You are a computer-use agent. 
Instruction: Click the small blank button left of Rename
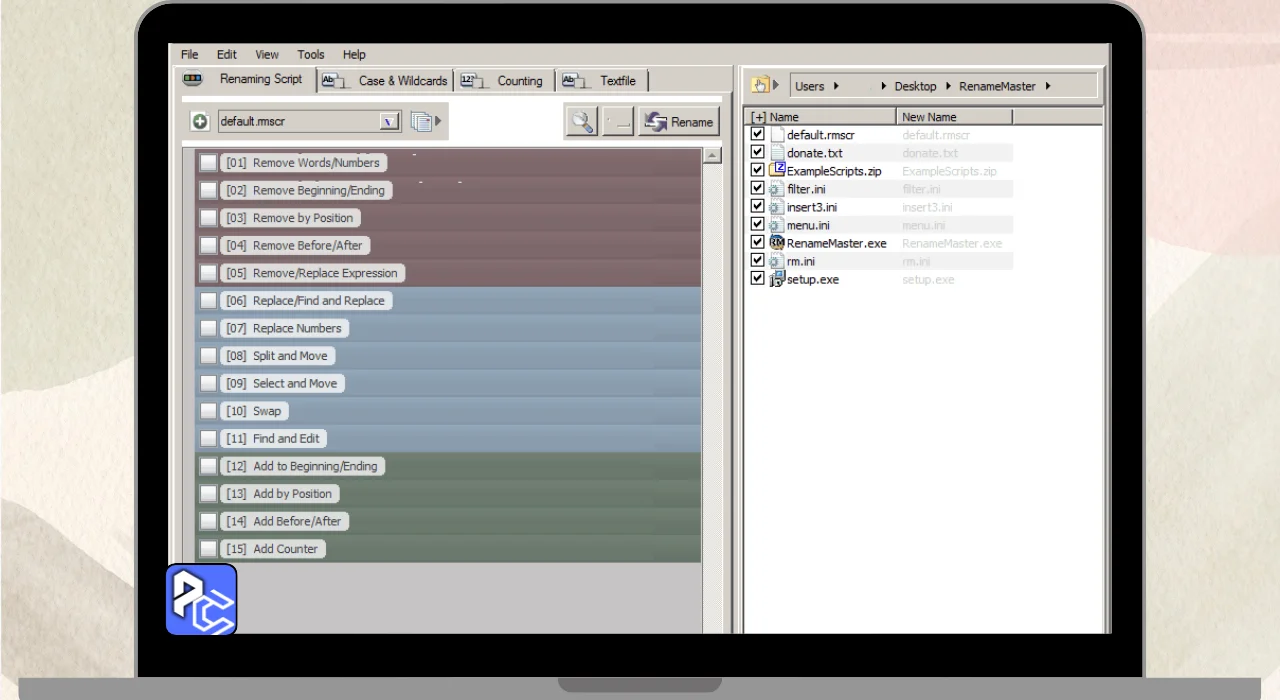point(618,122)
